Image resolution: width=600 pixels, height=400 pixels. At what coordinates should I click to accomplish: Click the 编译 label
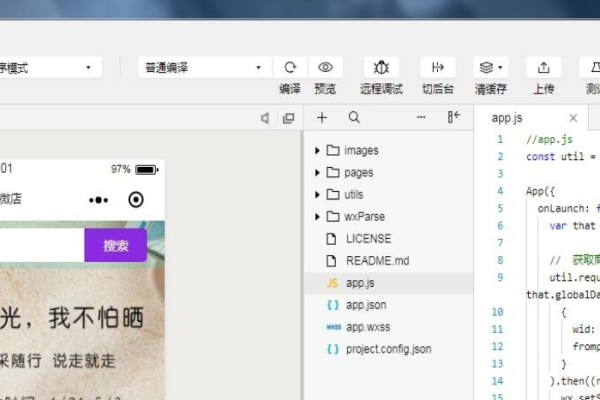click(x=290, y=89)
